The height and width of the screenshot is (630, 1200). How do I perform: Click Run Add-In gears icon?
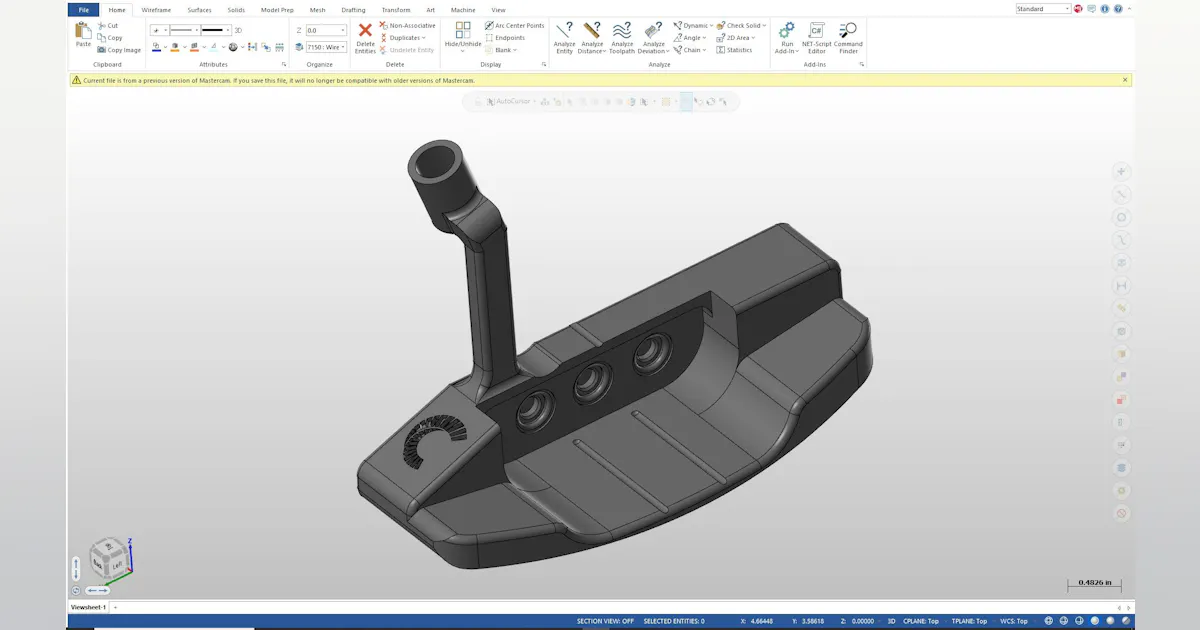(x=787, y=30)
